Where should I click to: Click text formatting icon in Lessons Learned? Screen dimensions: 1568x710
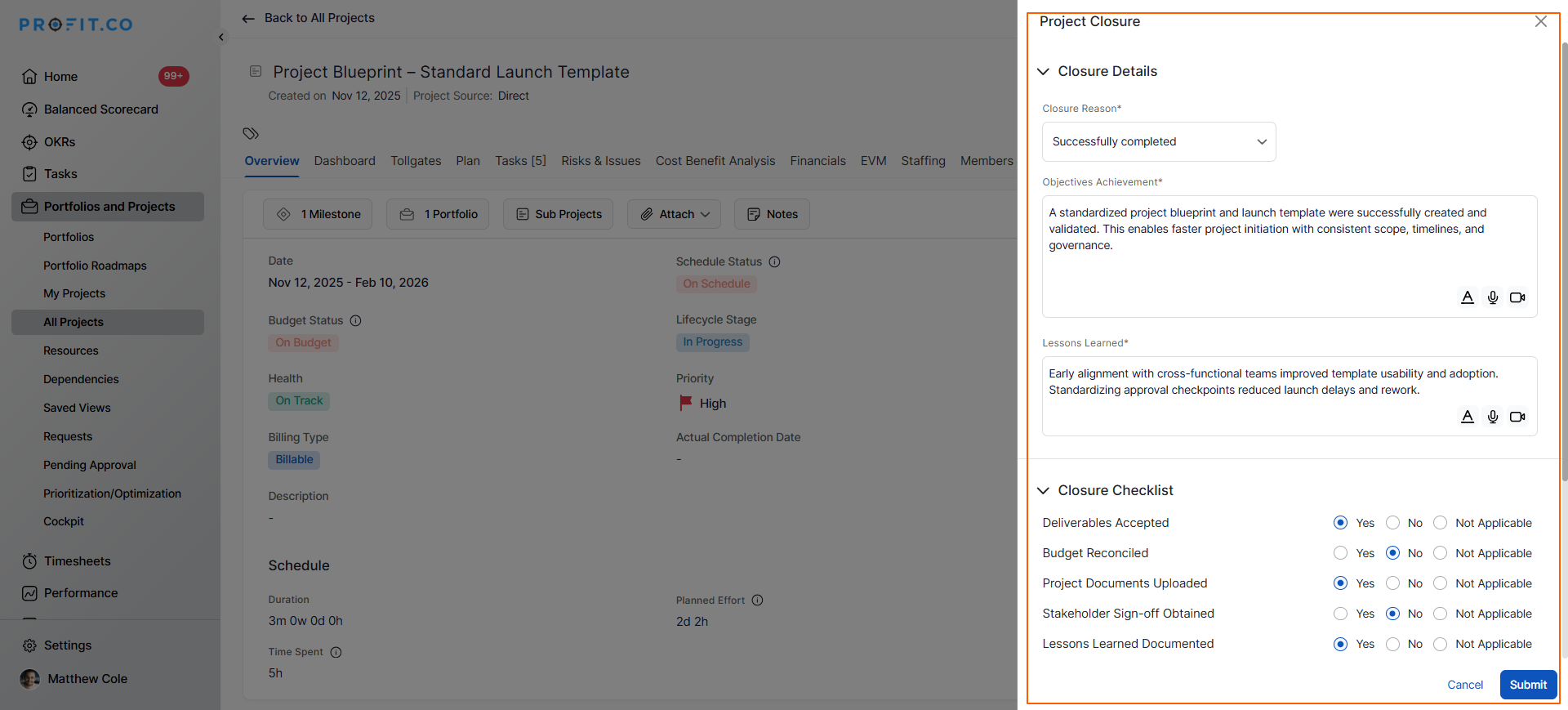coord(1468,417)
